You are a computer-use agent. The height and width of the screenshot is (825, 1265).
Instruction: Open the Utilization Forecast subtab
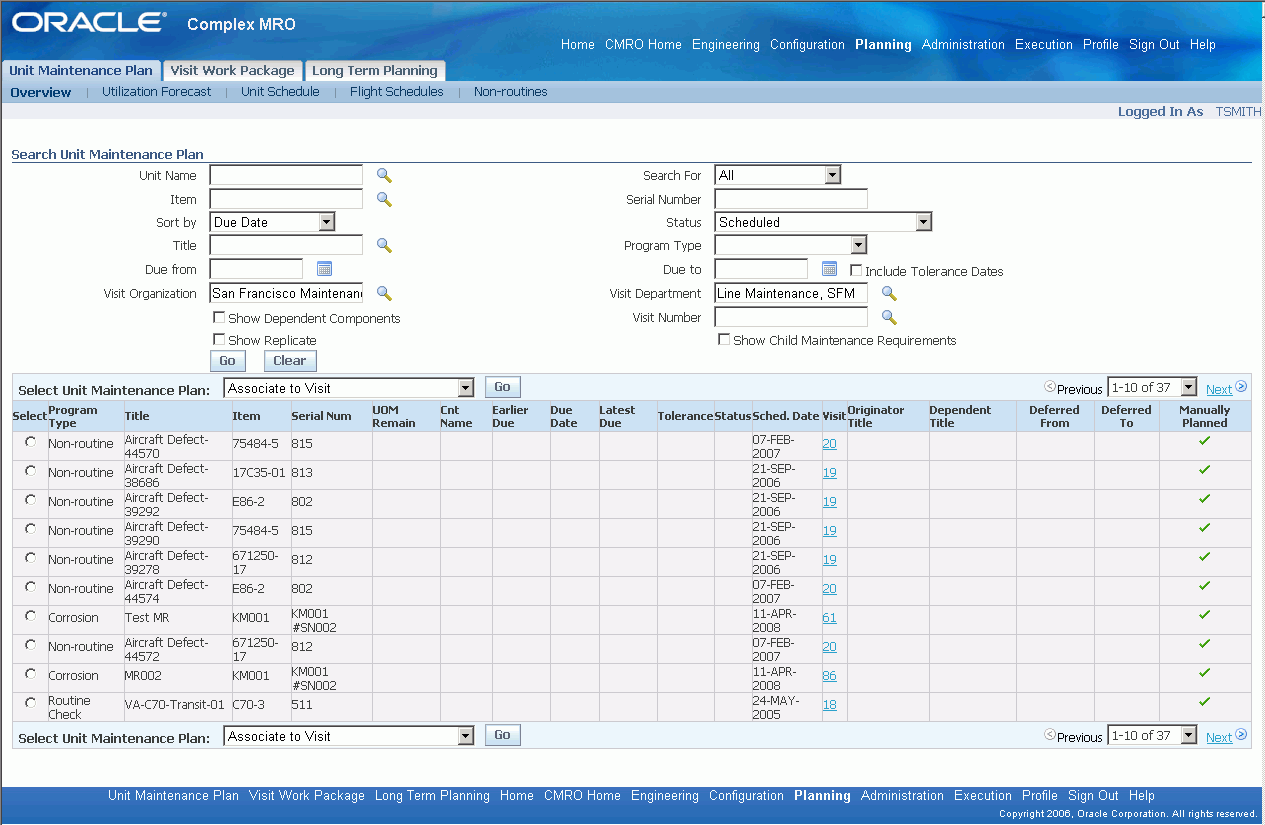click(x=157, y=92)
